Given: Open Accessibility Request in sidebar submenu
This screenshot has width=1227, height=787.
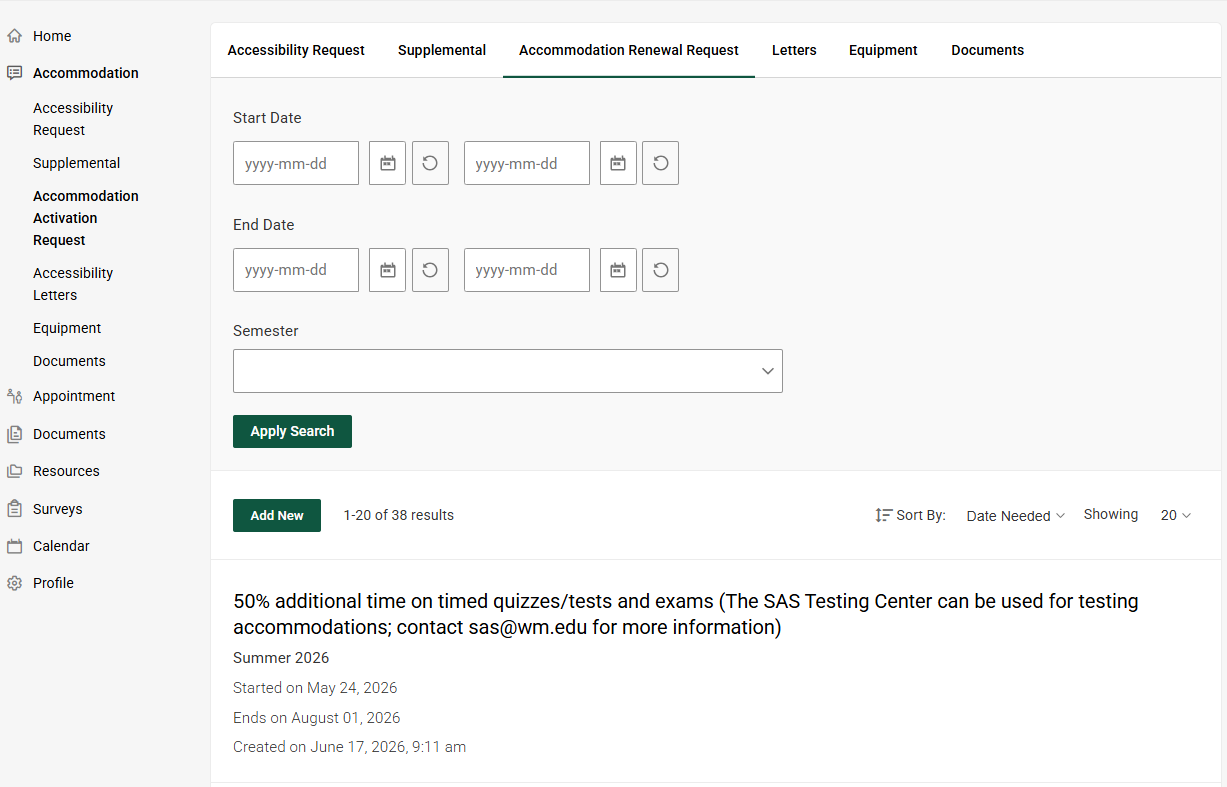Looking at the screenshot, I should click(x=73, y=119).
